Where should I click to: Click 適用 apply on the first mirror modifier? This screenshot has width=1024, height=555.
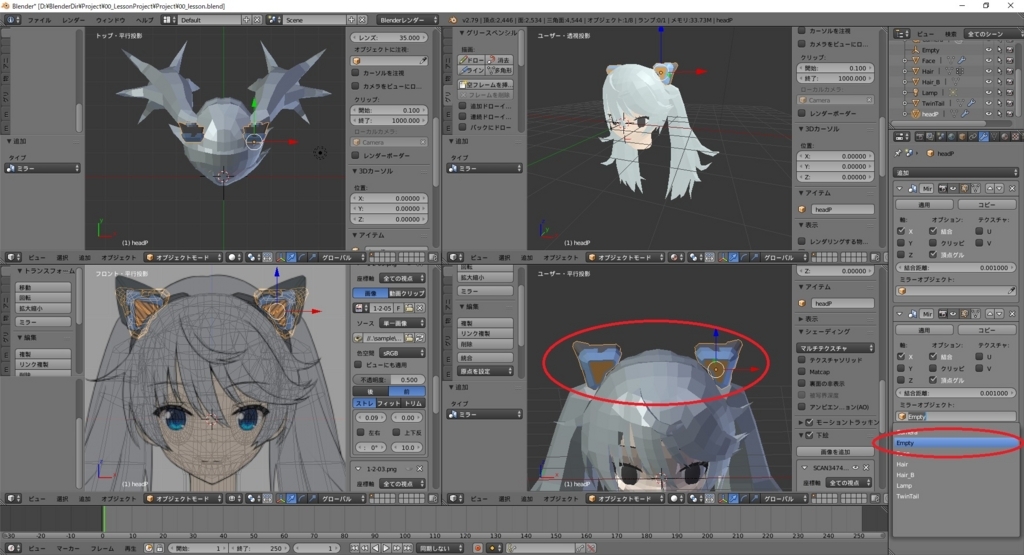924,204
